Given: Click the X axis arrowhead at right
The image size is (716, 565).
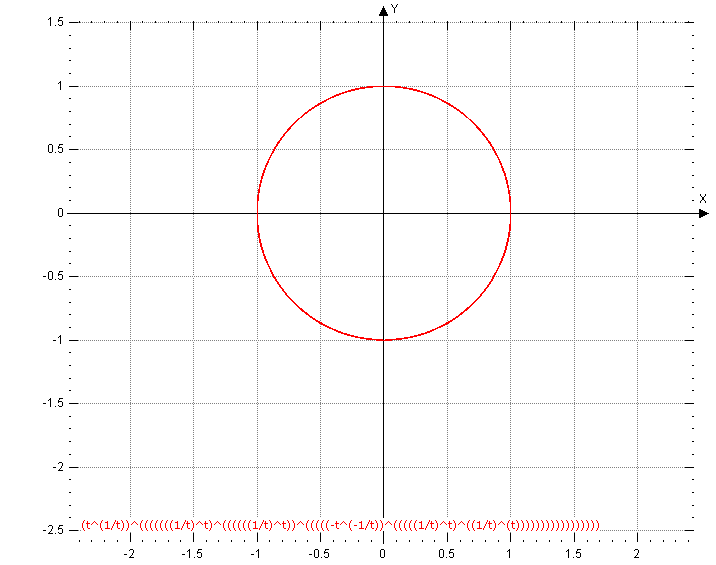Looking at the screenshot, I should click(x=703, y=213).
